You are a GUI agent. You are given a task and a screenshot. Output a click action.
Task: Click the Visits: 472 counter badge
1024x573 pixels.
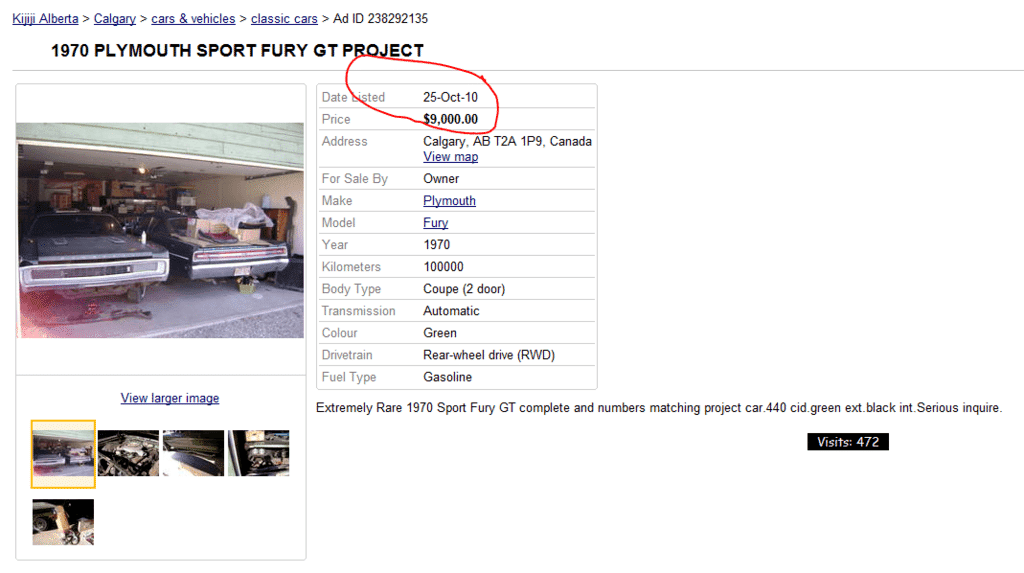click(848, 442)
